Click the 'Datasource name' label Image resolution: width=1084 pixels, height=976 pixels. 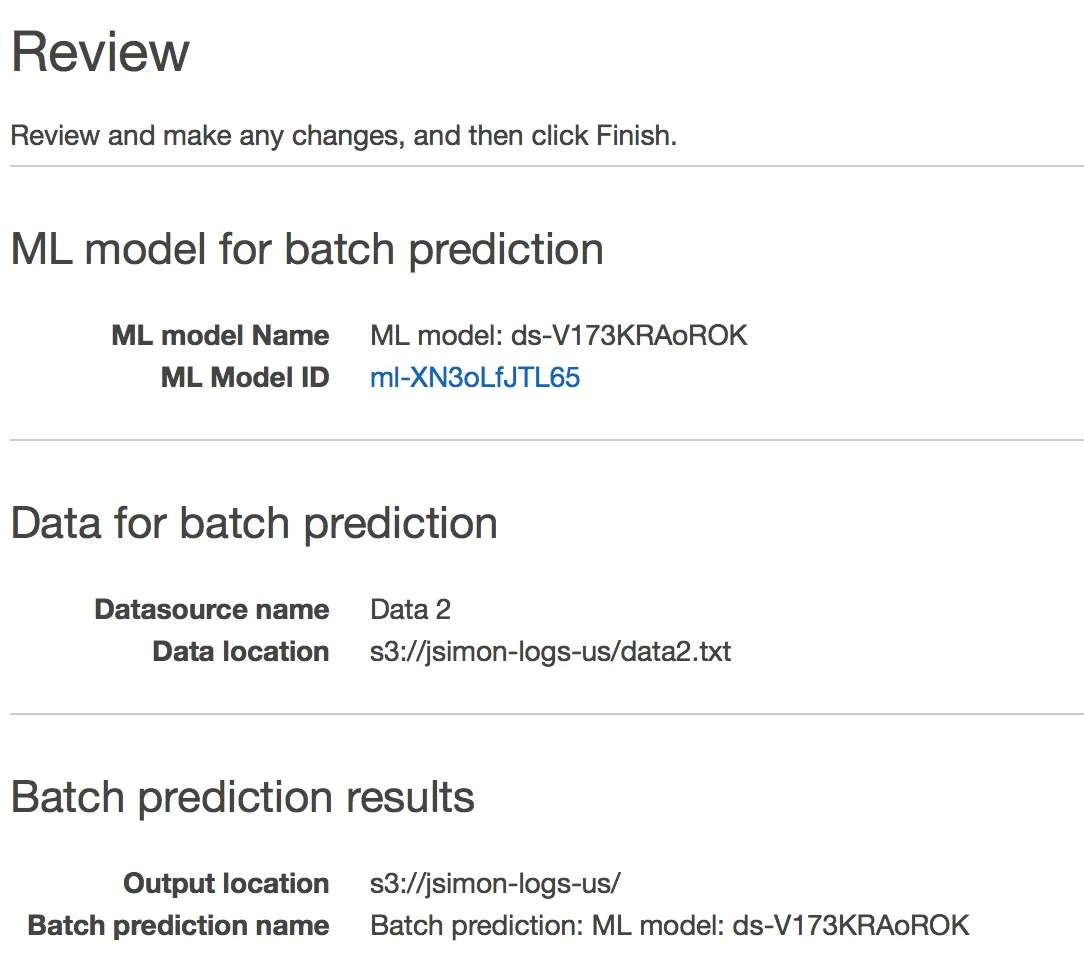[212, 610]
